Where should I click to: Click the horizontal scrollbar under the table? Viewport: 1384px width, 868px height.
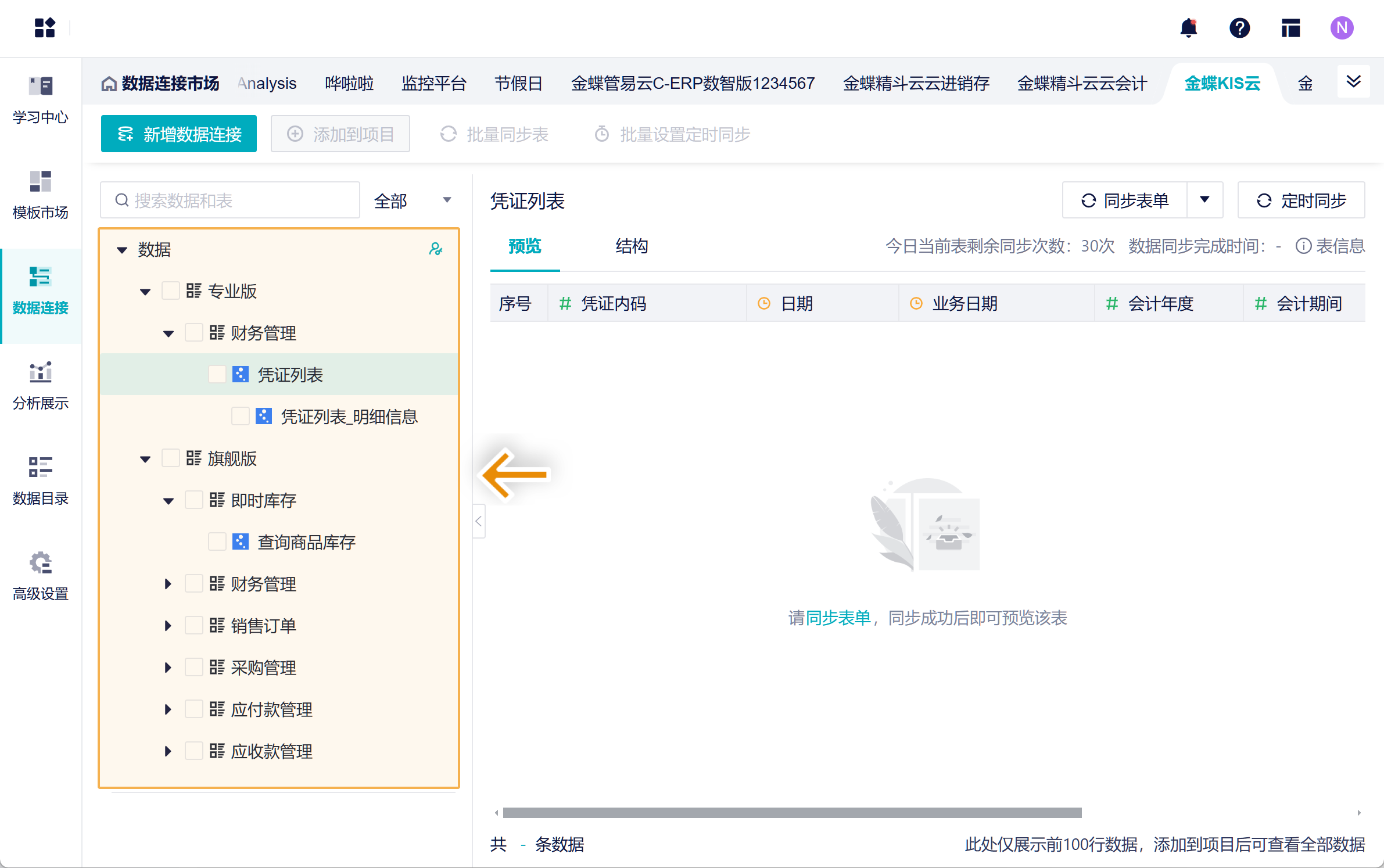pos(792,813)
